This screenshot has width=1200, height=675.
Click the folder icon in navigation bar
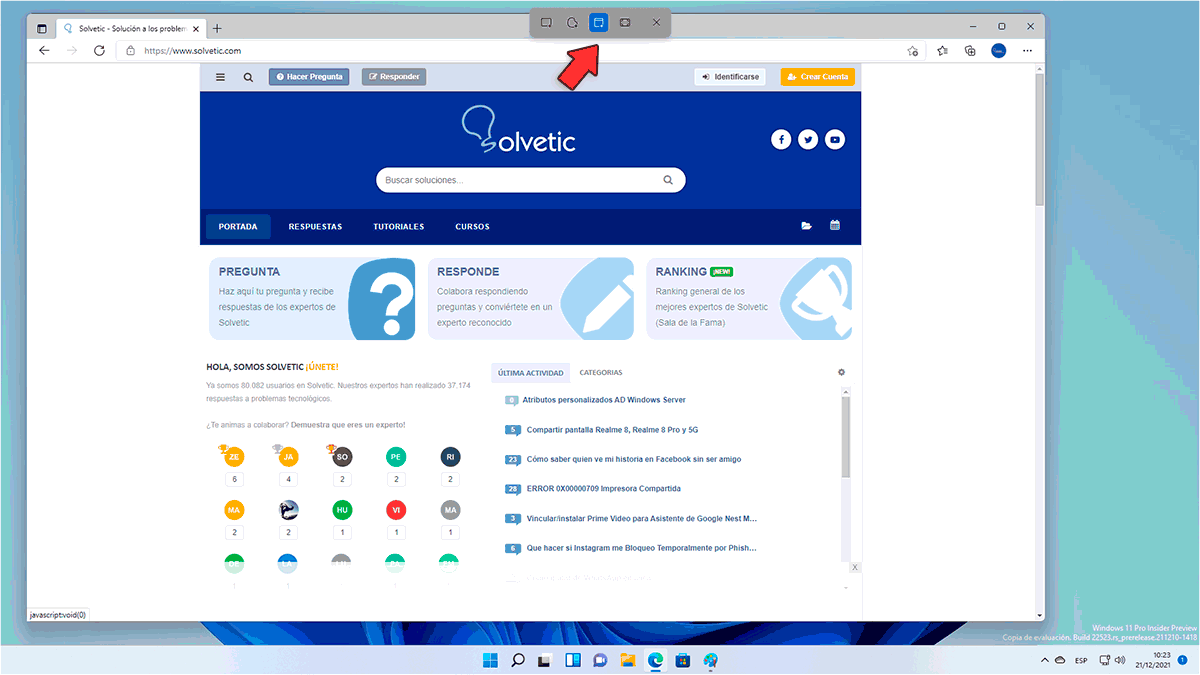[806, 226]
